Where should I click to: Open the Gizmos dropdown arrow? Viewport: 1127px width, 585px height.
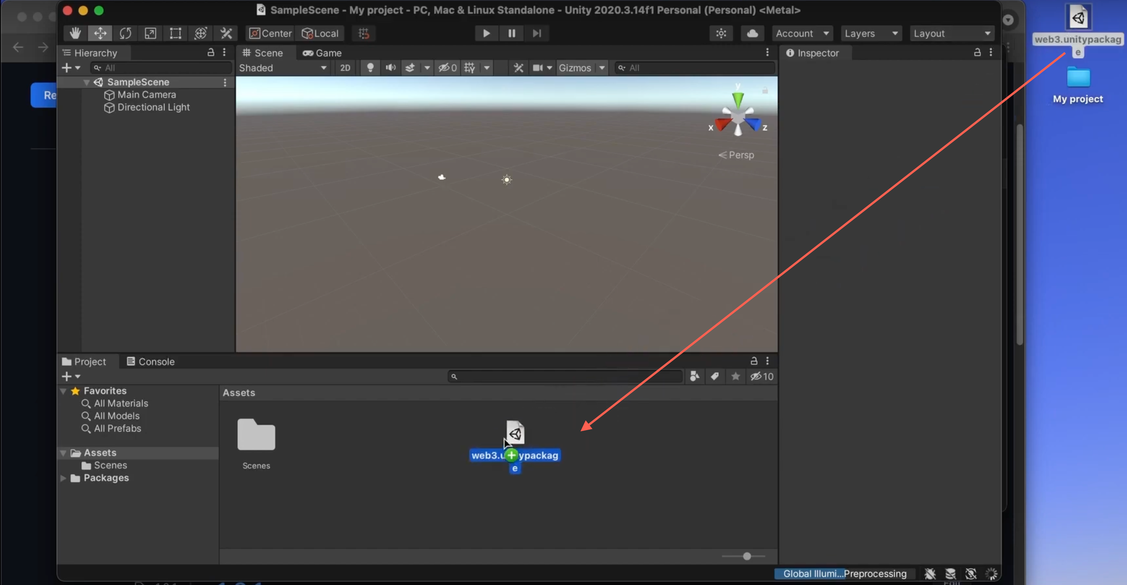point(602,68)
